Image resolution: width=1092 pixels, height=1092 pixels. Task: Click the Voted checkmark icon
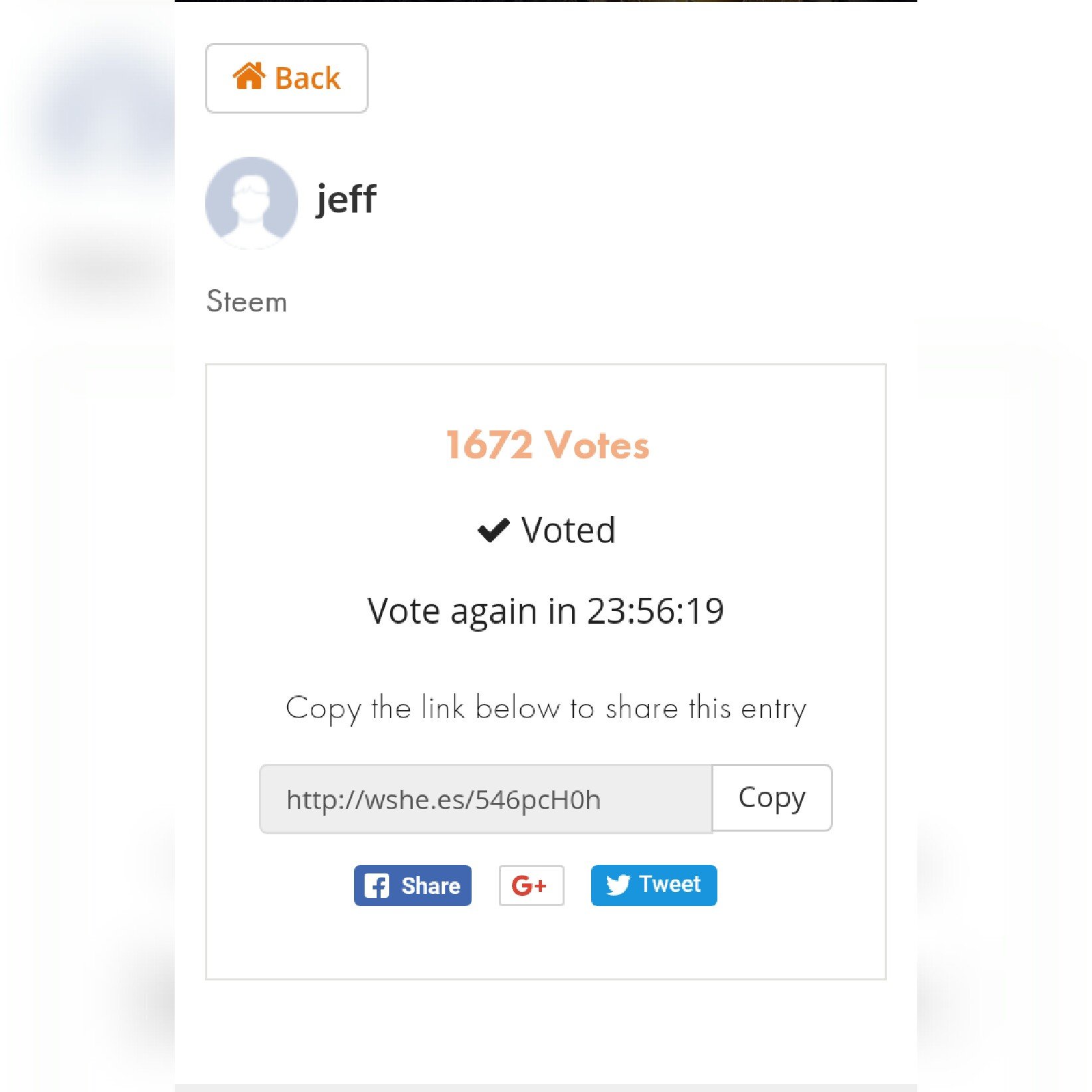coord(494,530)
